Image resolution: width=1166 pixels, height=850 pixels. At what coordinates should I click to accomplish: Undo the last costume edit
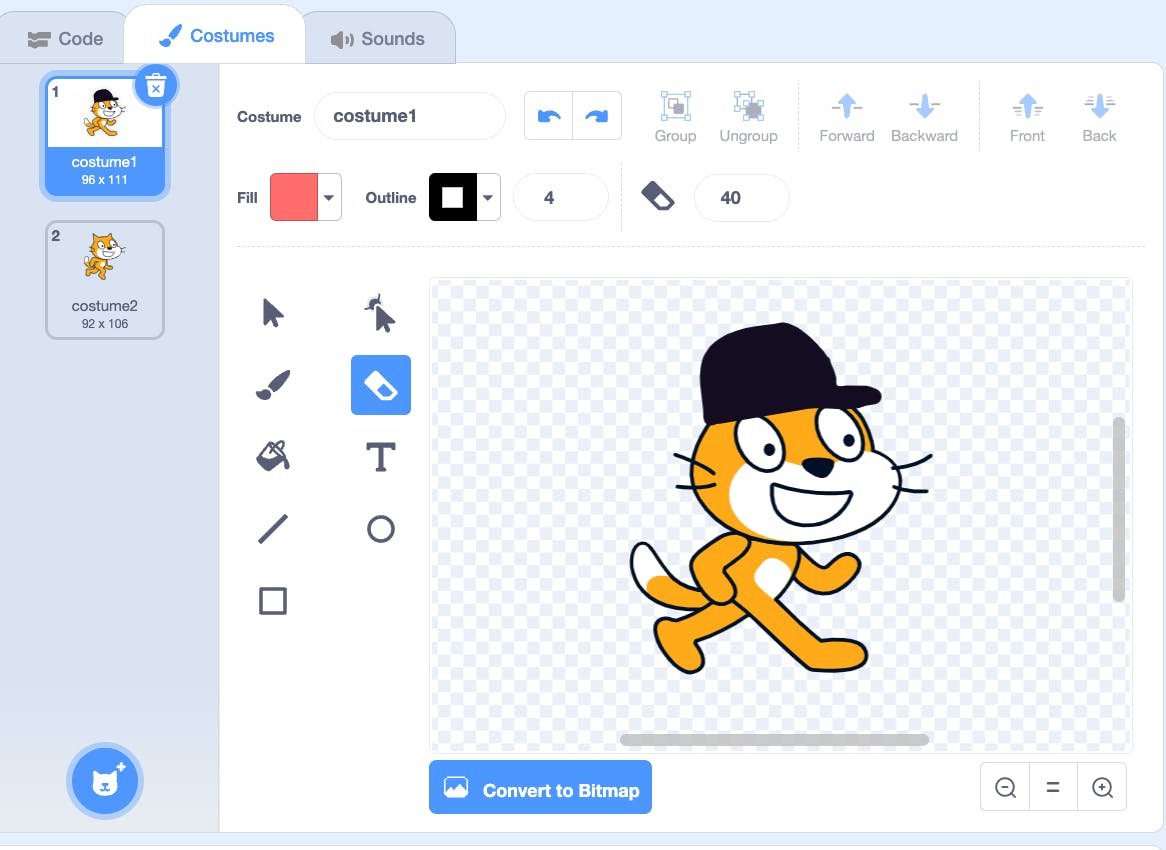pos(549,116)
